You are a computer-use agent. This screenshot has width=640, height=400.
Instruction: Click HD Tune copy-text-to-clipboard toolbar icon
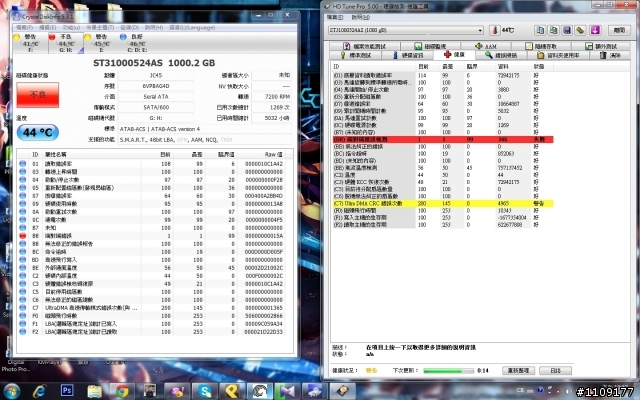point(540,30)
